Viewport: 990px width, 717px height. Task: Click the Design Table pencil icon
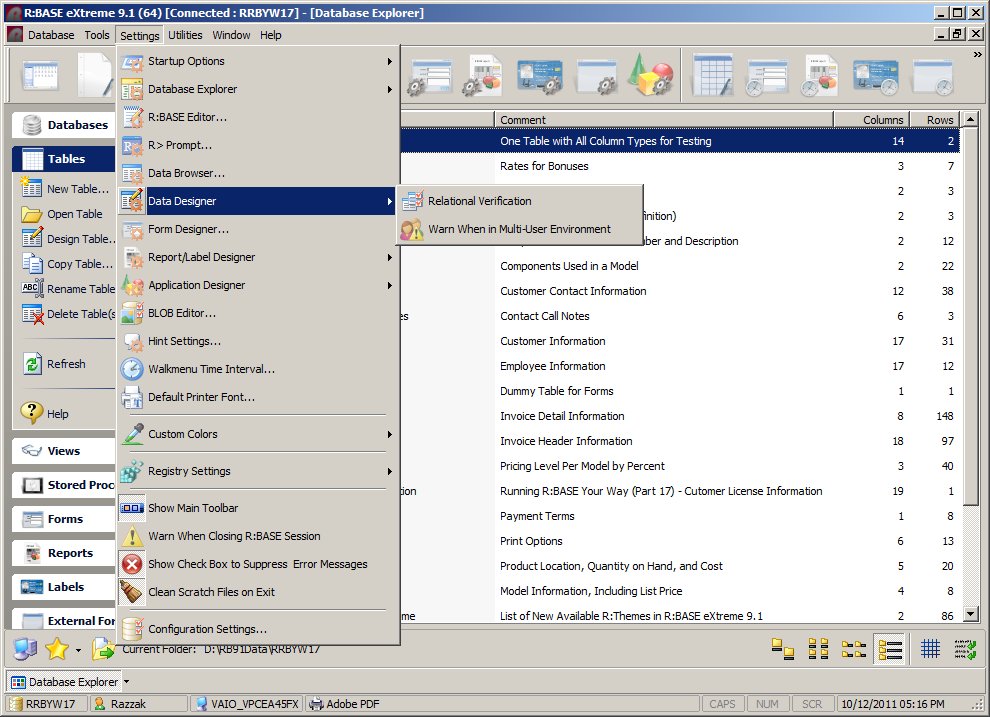point(31,239)
